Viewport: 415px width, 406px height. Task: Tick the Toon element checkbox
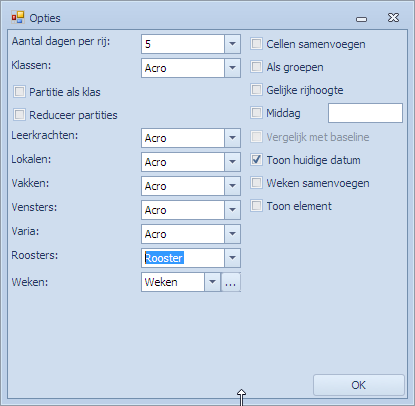(x=256, y=206)
